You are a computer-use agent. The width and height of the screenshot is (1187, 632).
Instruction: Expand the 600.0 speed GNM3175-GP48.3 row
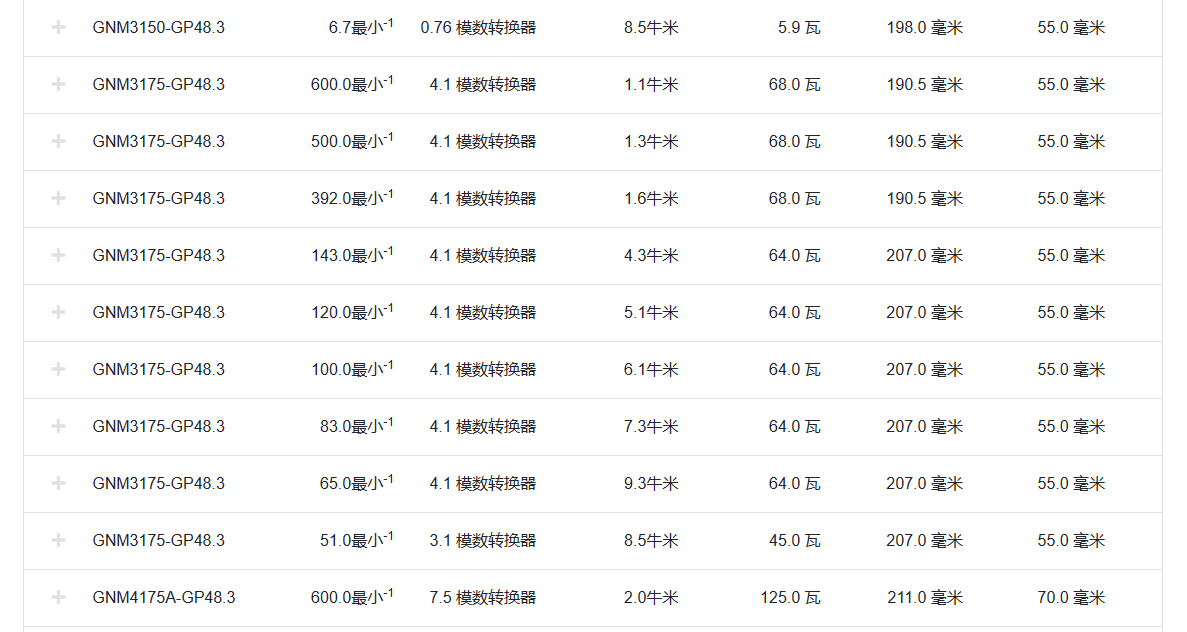click(x=58, y=84)
